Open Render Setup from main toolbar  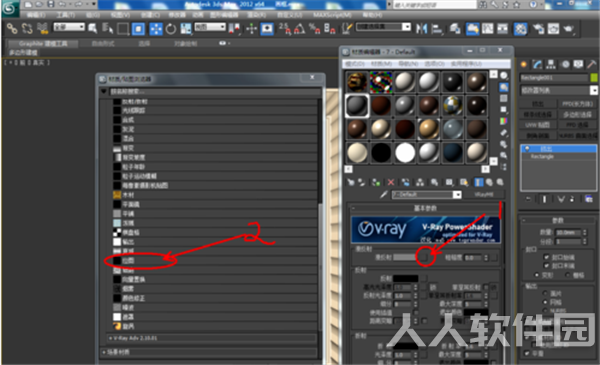[x=539, y=29]
